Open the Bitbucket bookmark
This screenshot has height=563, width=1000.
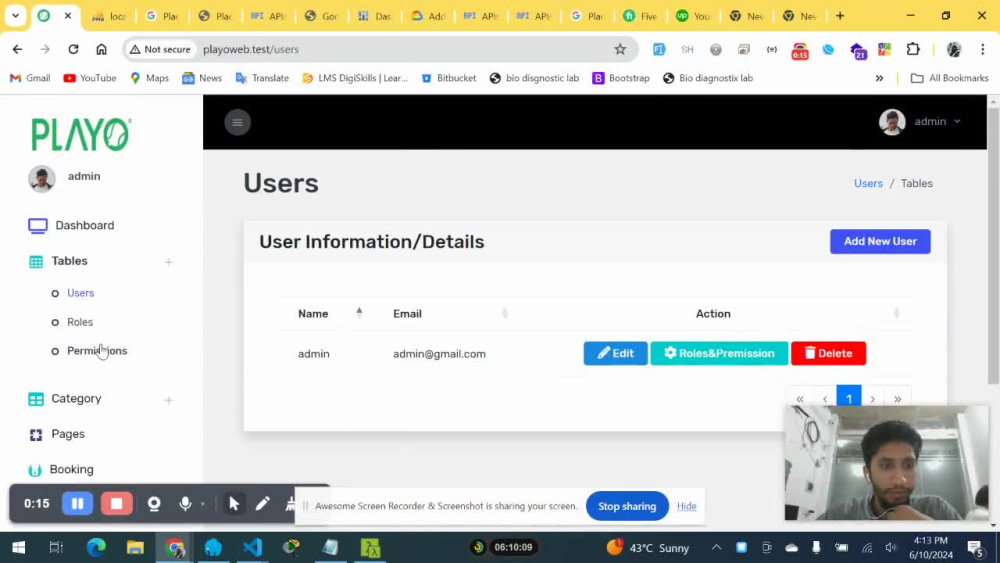pos(448,78)
